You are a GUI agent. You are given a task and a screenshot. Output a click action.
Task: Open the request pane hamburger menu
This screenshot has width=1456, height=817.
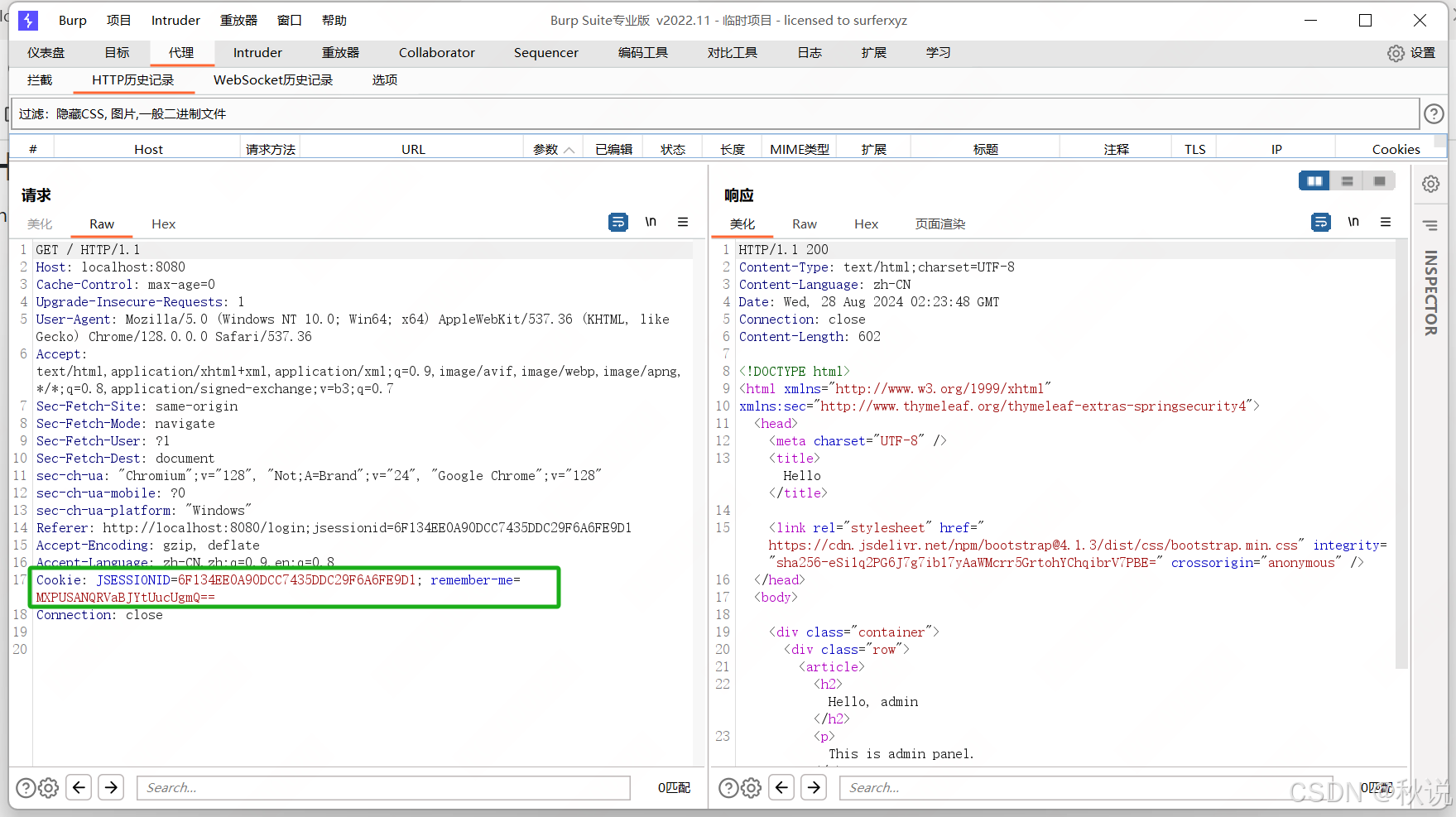[x=683, y=222]
